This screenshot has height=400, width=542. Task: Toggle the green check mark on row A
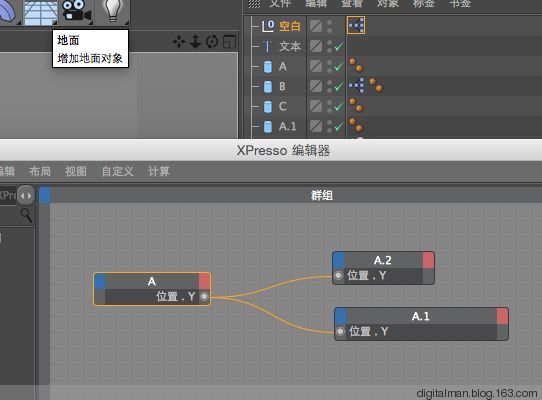[x=339, y=66]
